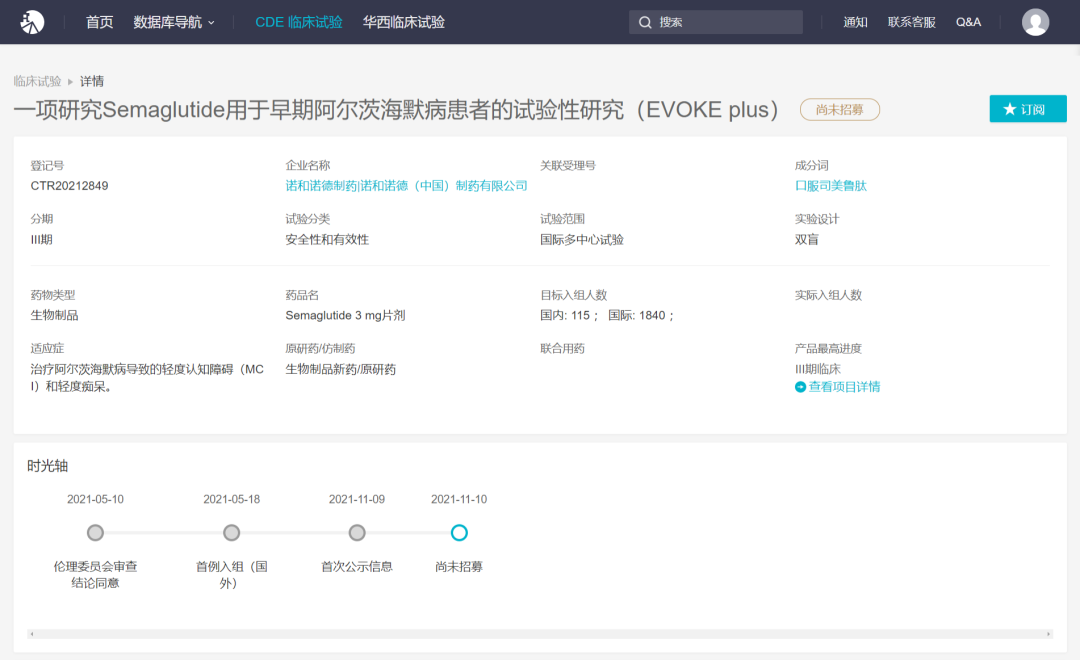Click 安全性和有效性 value
This screenshot has width=1080, height=660.
tap(327, 240)
